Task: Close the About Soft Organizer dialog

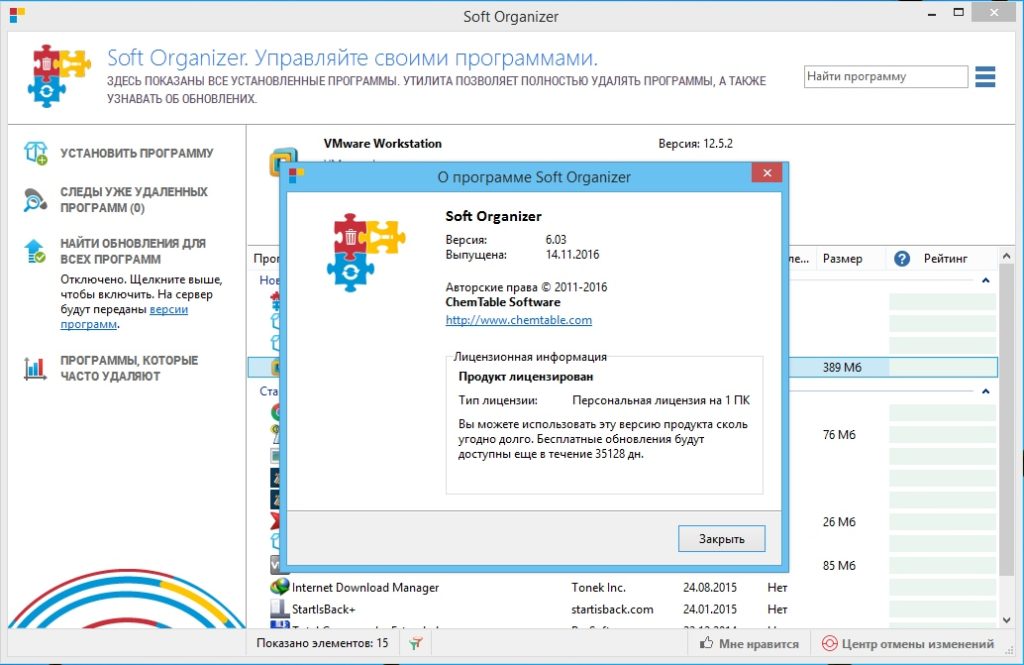Action: 767,173
